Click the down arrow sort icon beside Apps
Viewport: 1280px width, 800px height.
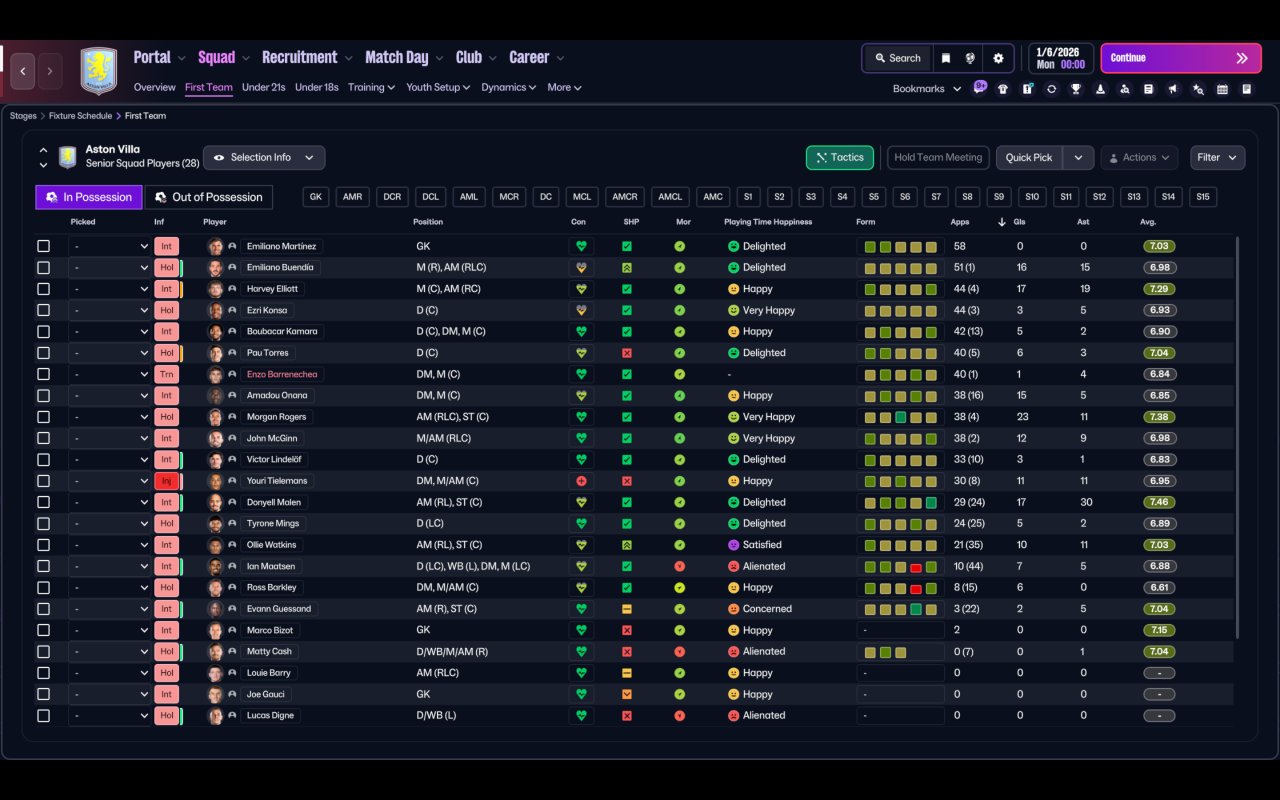1002,222
